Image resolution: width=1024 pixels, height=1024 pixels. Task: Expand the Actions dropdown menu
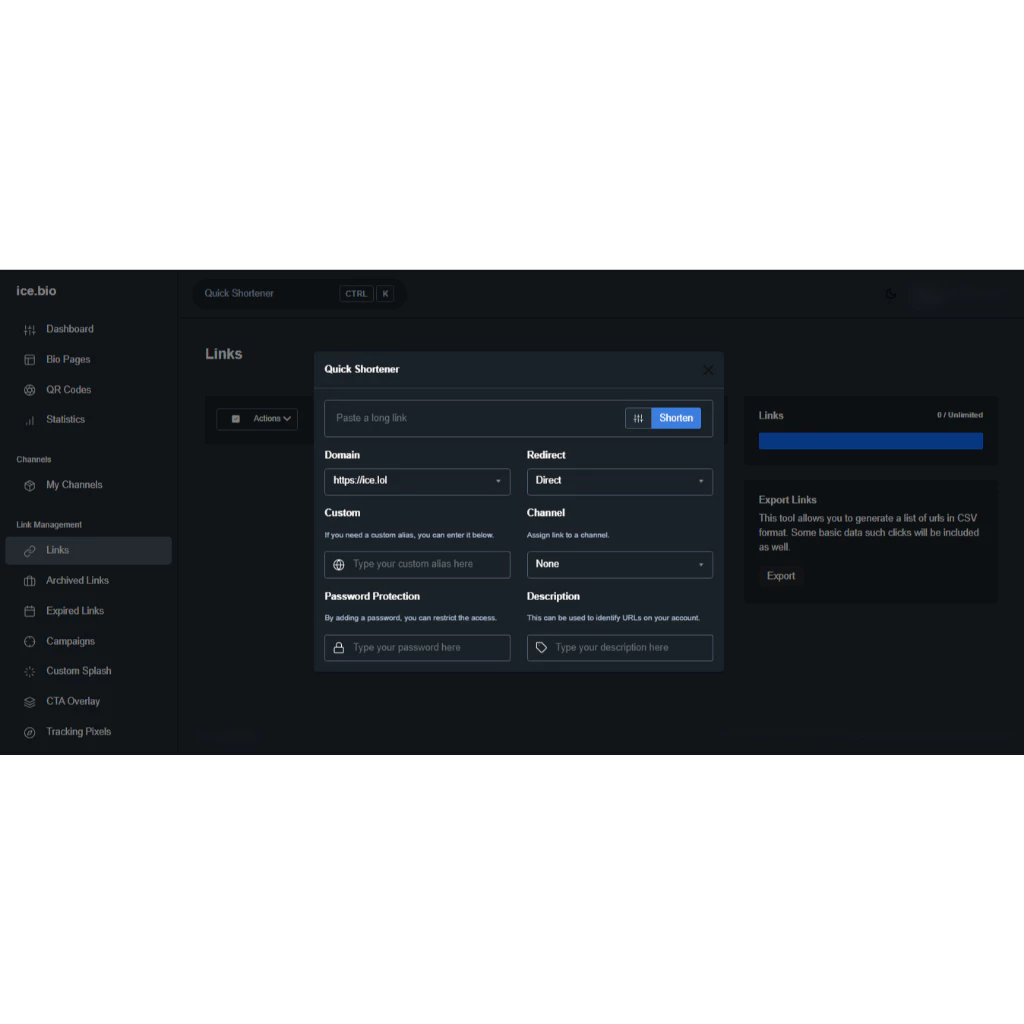click(272, 419)
